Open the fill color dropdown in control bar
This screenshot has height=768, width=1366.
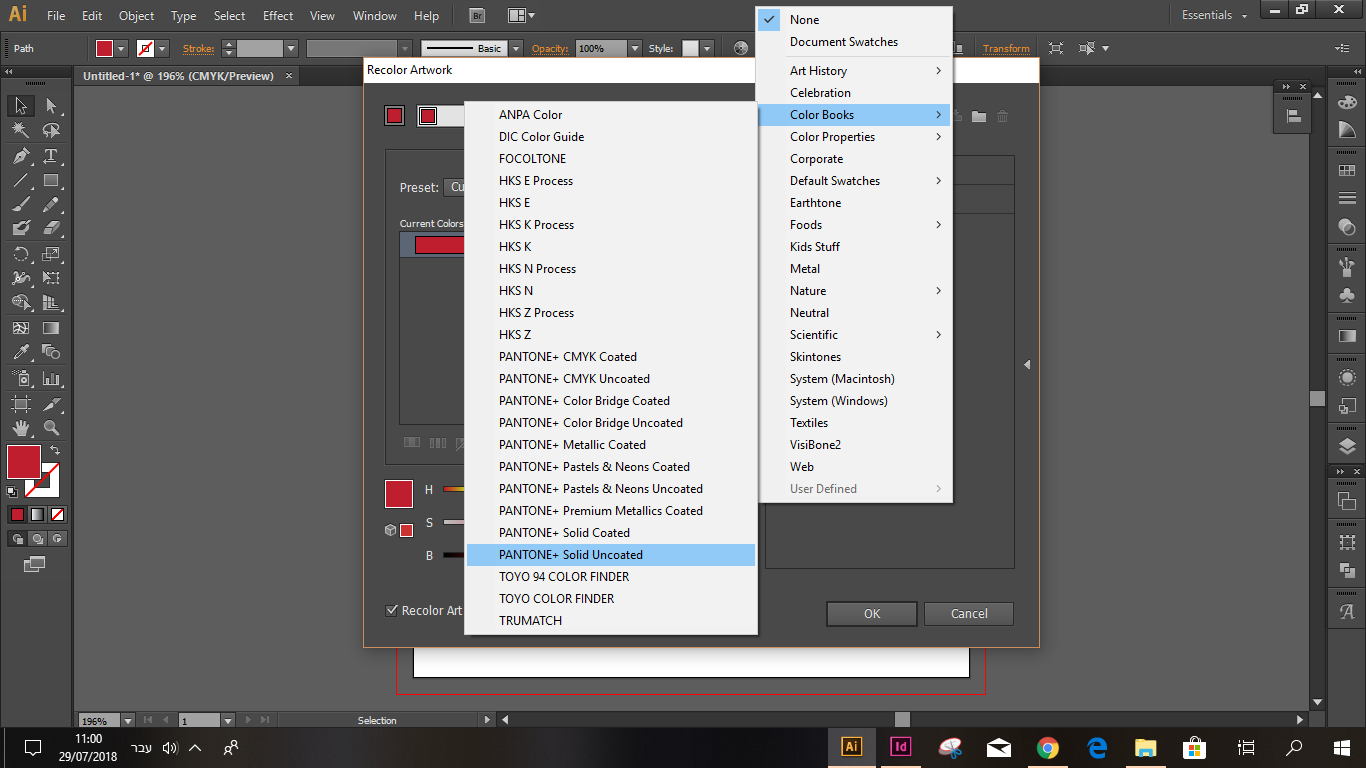[122, 48]
